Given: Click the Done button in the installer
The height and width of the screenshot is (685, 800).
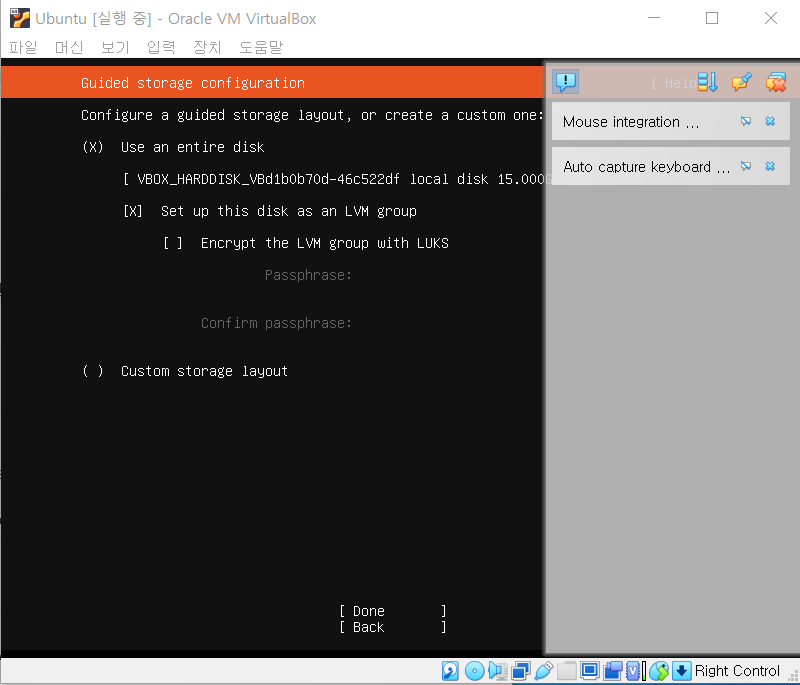Looking at the screenshot, I should 393,611.
